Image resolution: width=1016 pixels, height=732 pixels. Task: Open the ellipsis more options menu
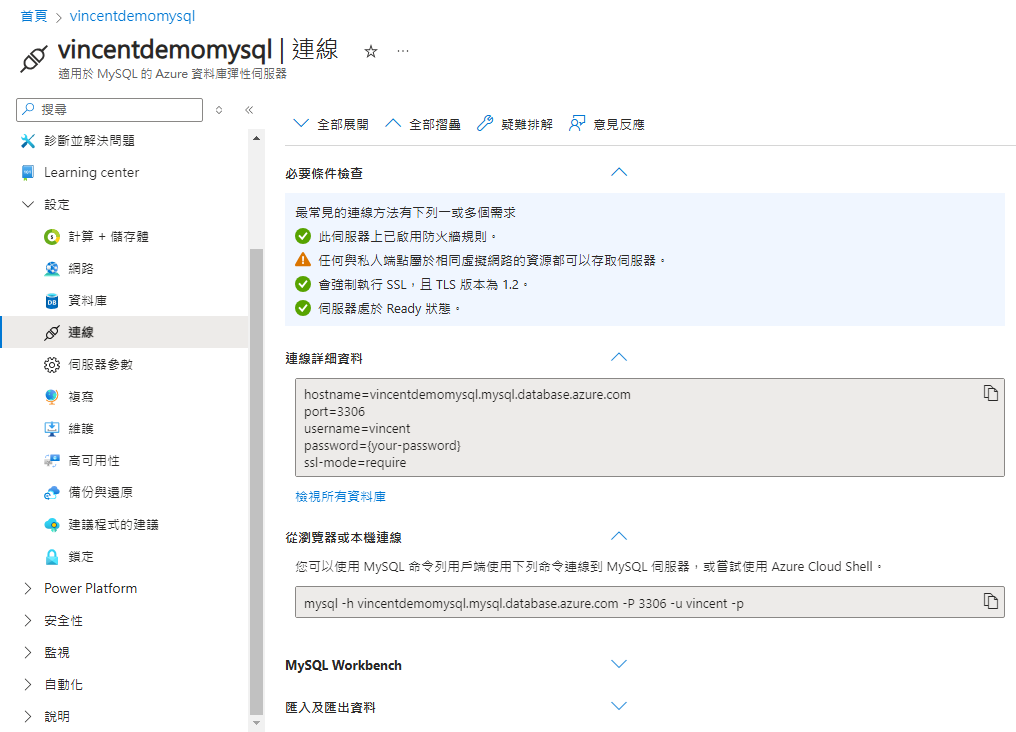[403, 51]
